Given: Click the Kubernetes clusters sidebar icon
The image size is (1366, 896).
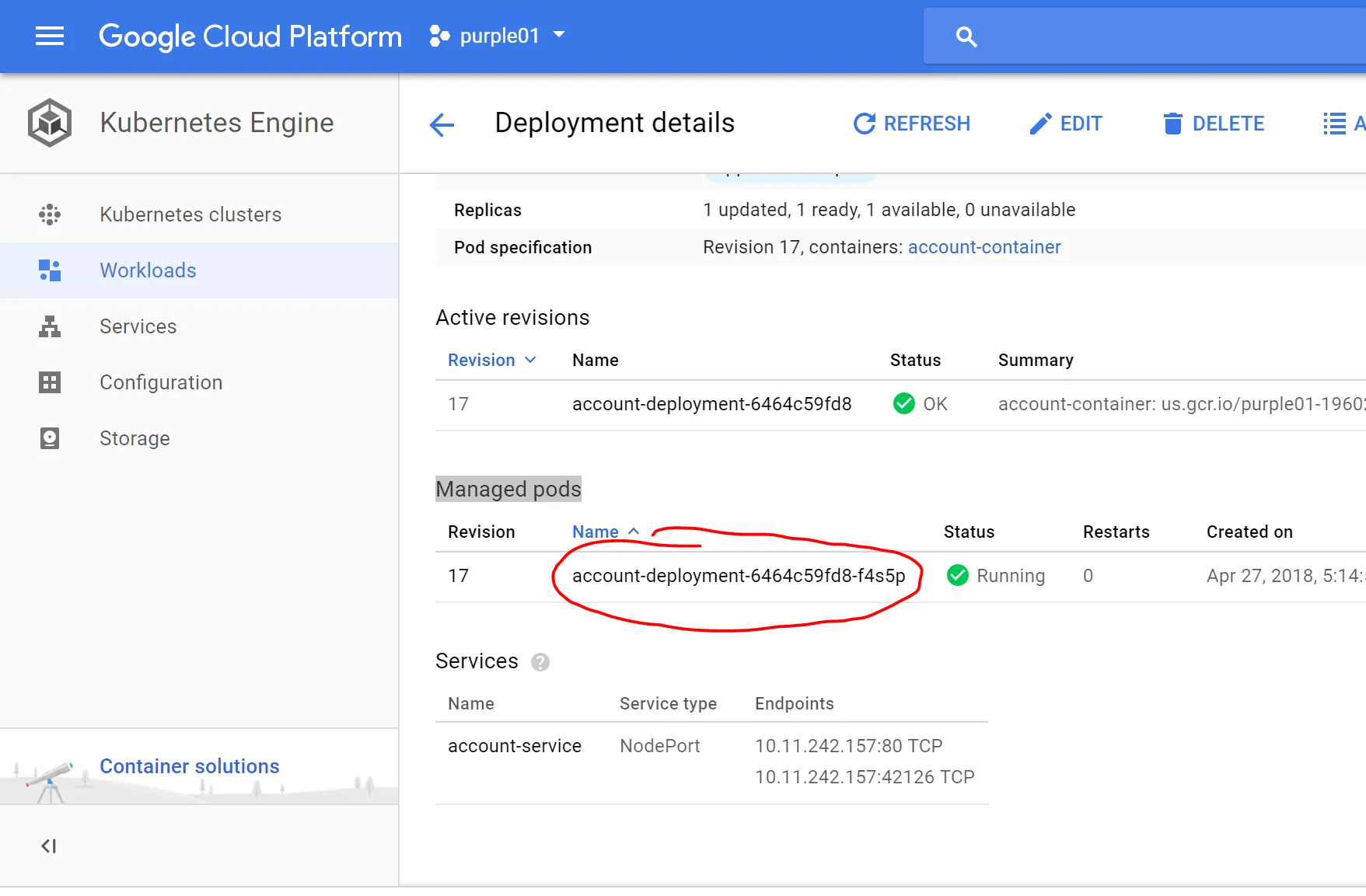Looking at the screenshot, I should coord(50,214).
